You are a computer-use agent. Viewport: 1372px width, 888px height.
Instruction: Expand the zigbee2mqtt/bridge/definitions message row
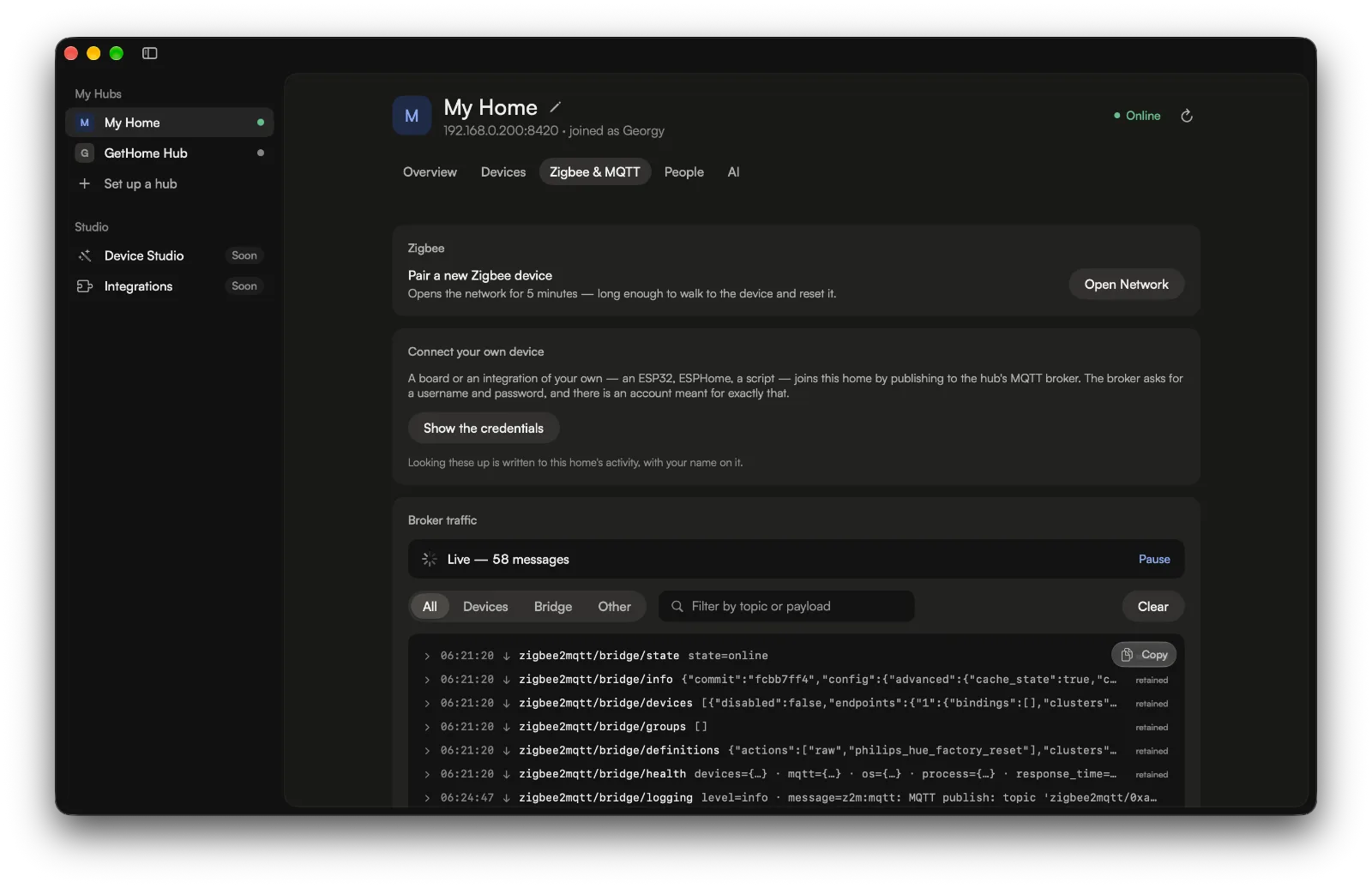coord(427,750)
